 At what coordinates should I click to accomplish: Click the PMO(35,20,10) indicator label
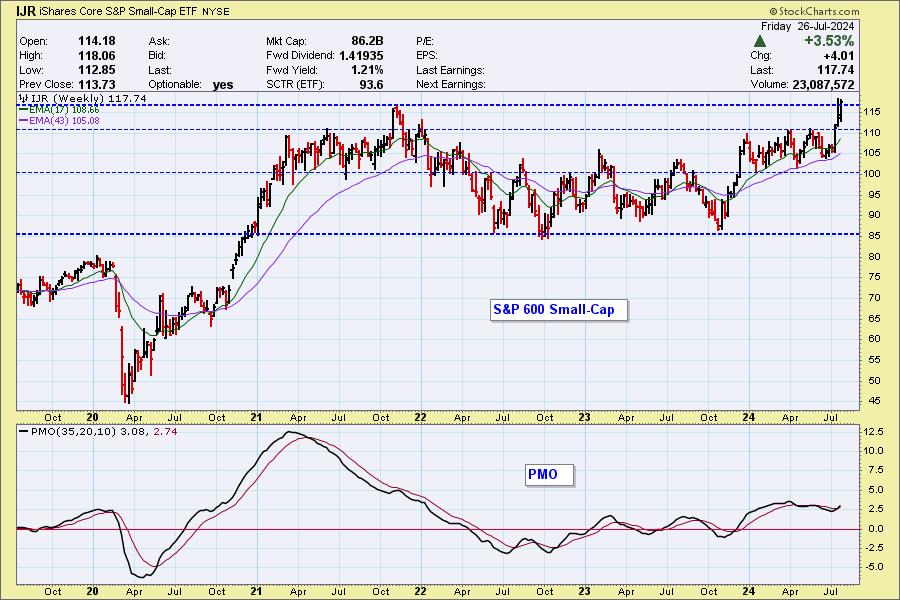[x=73, y=431]
